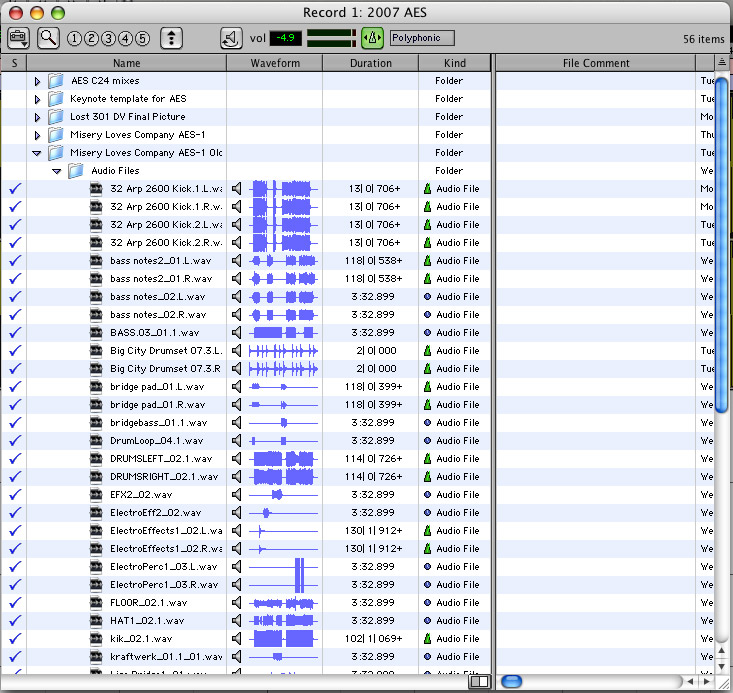Expand the Lost 301 DV Final Picture folder

tap(38, 117)
